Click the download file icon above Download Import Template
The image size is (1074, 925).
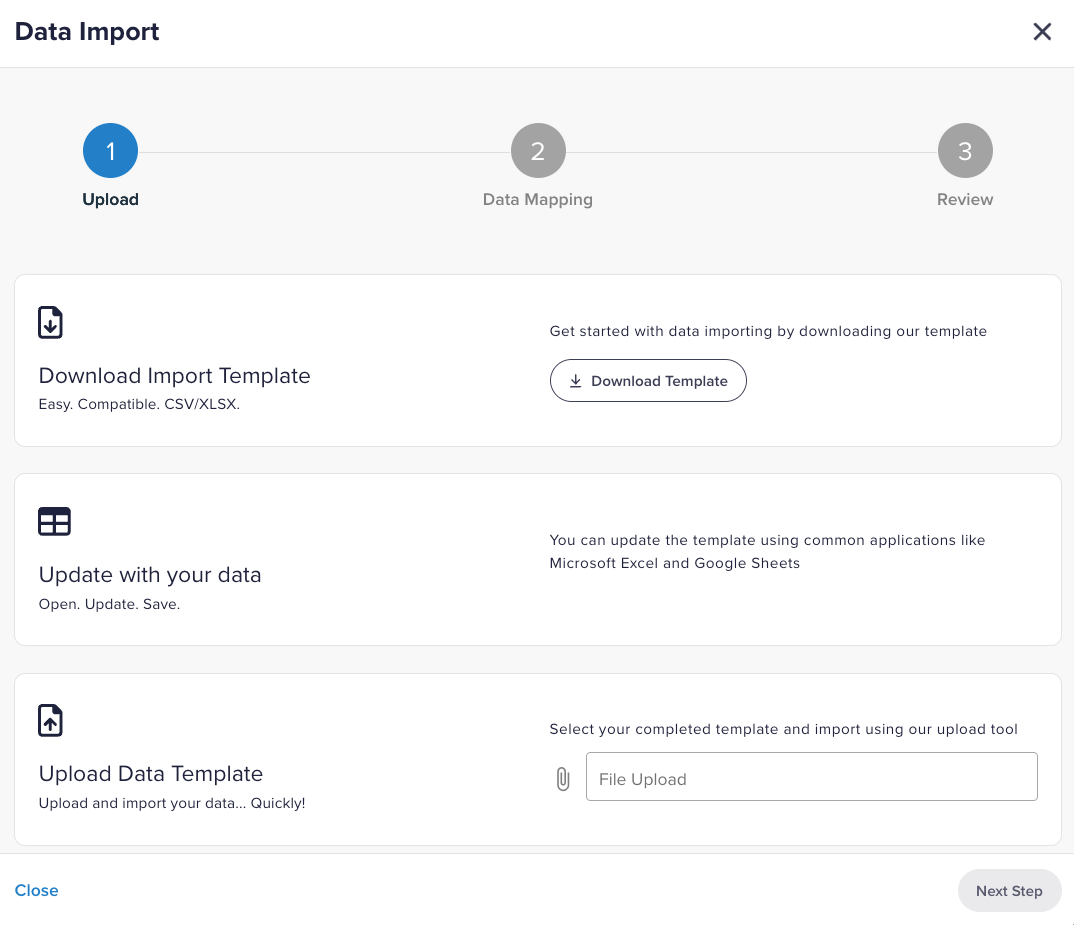tap(50, 323)
